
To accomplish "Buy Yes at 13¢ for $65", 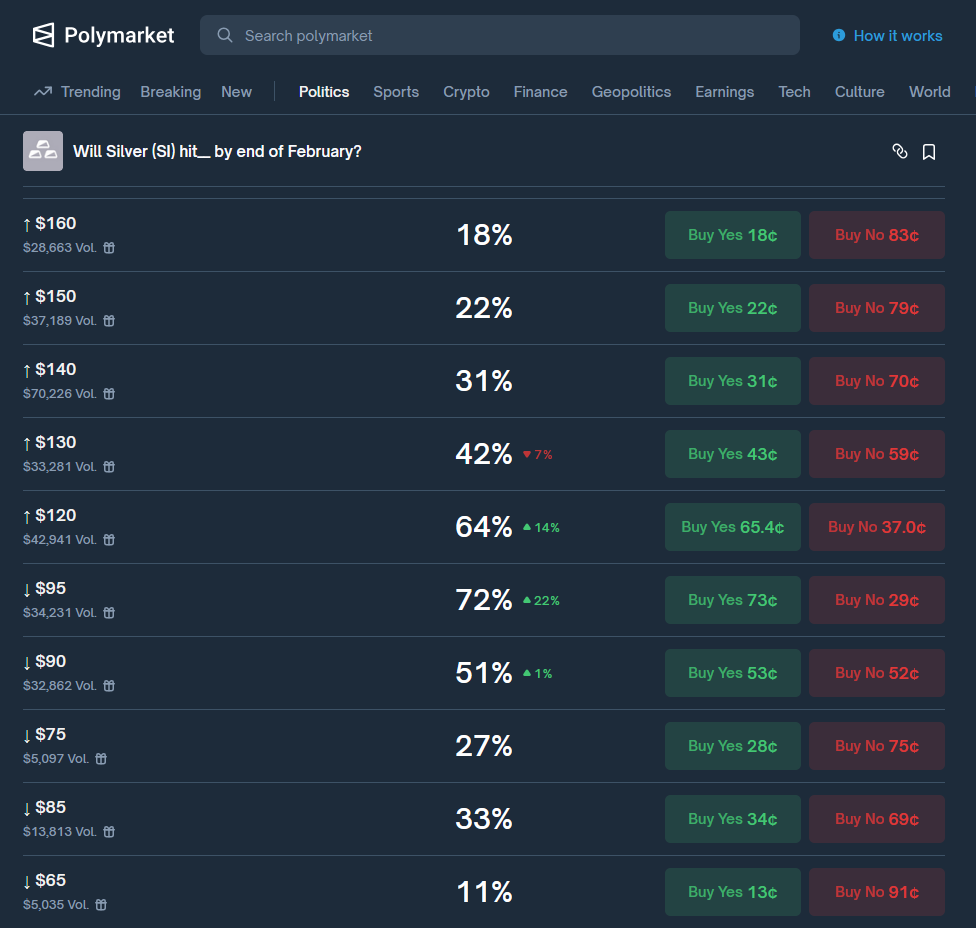I will pyautogui.click(x=733, y=892).
